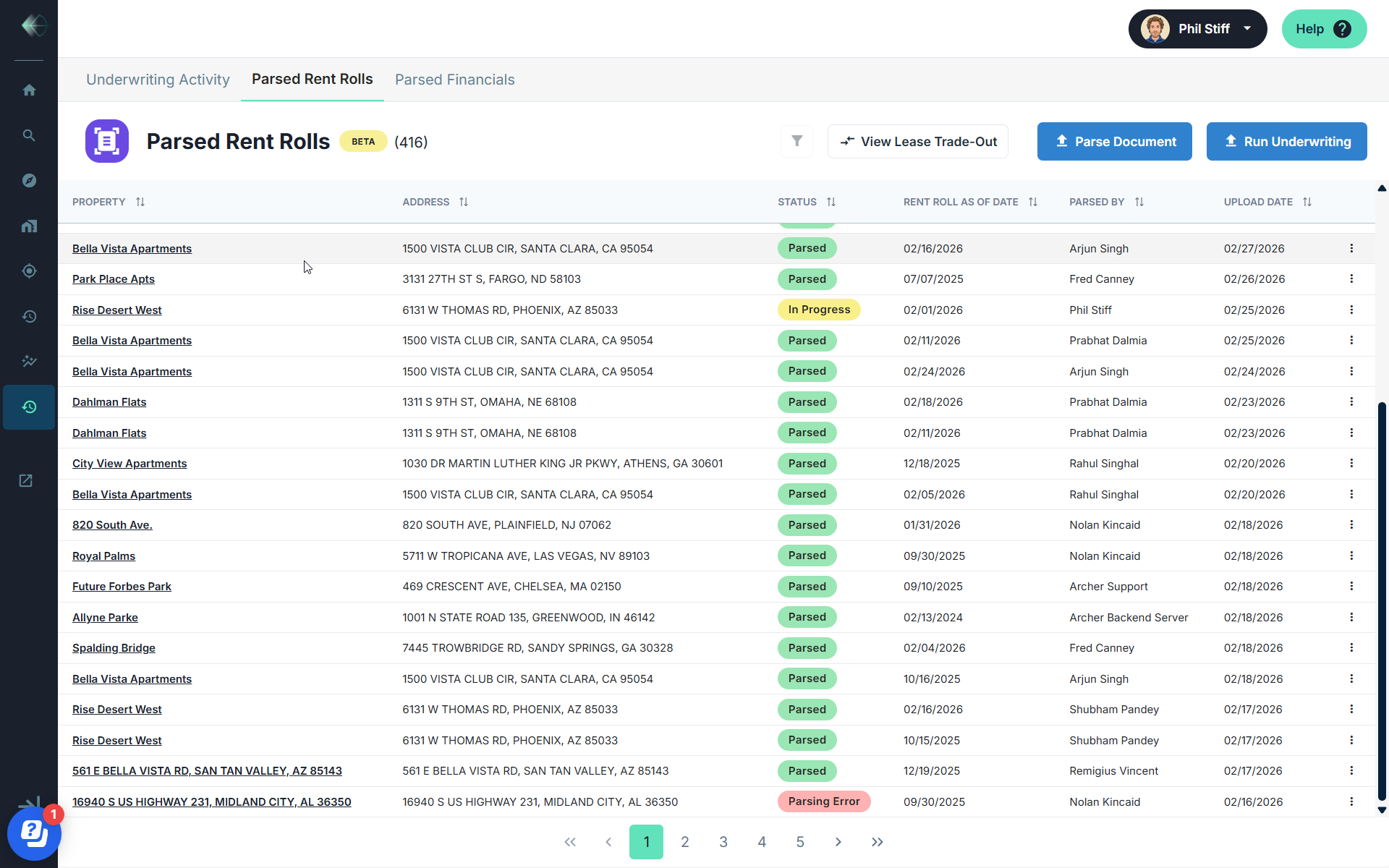Open row menu for Royal Palms

pos(1351,556)
